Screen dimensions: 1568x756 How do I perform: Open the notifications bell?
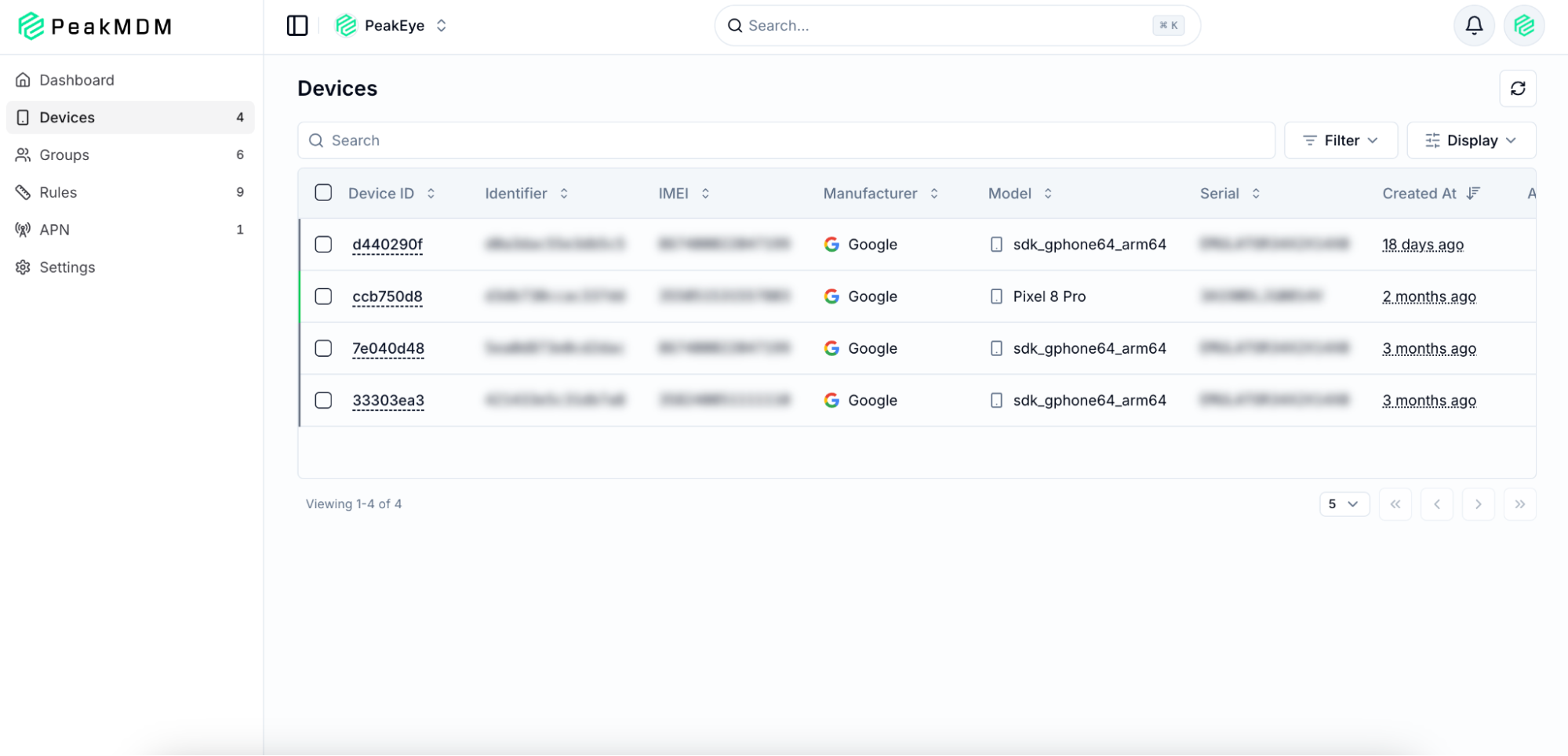(1474, 26)
